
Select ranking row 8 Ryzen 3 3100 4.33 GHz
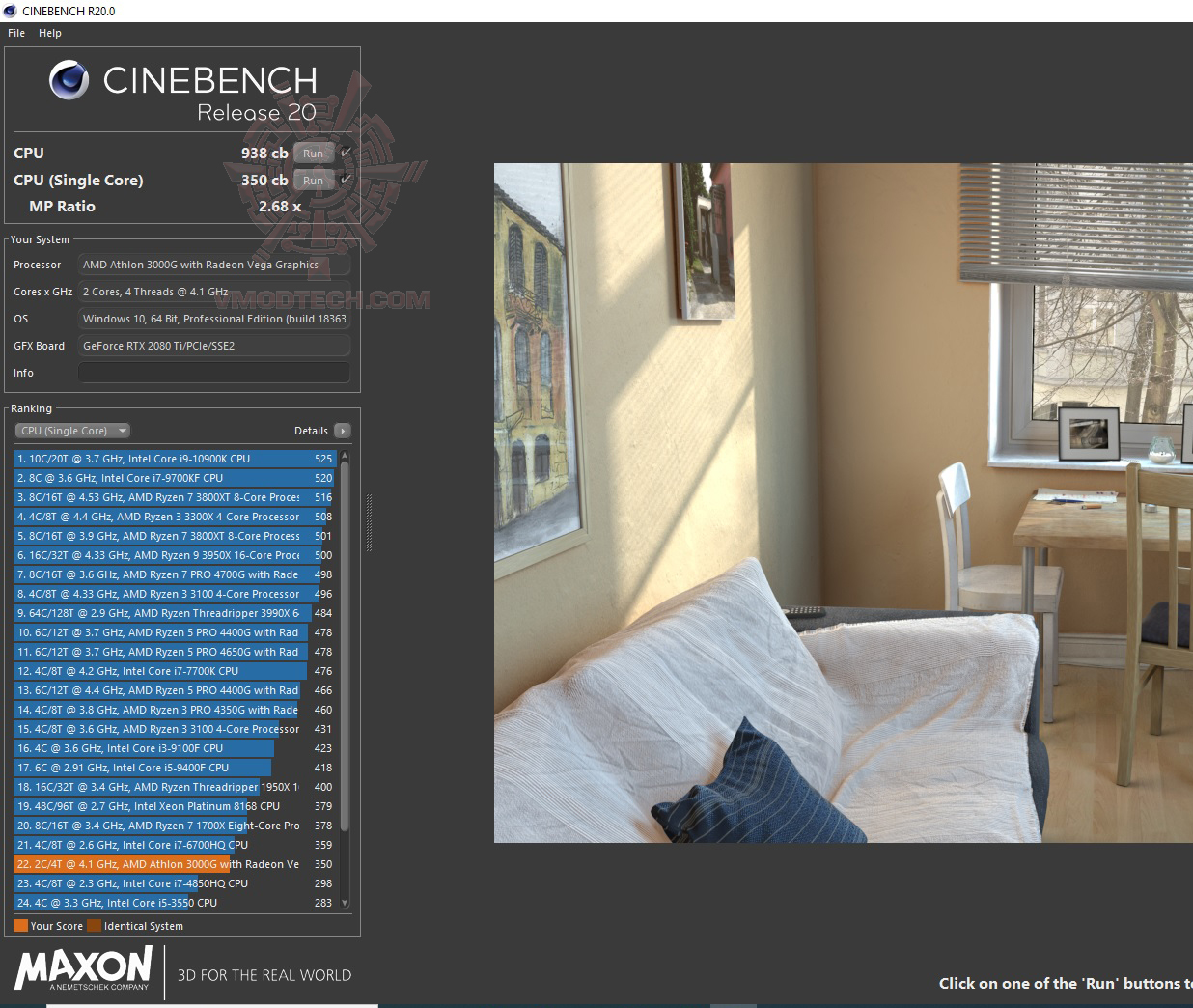[175, 594]
